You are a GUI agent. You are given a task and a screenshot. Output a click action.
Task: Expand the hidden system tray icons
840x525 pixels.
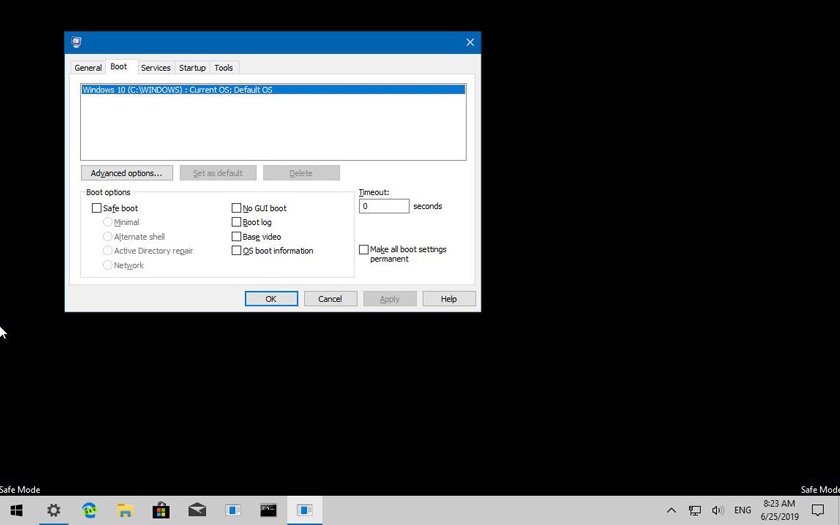click(671, 510)
